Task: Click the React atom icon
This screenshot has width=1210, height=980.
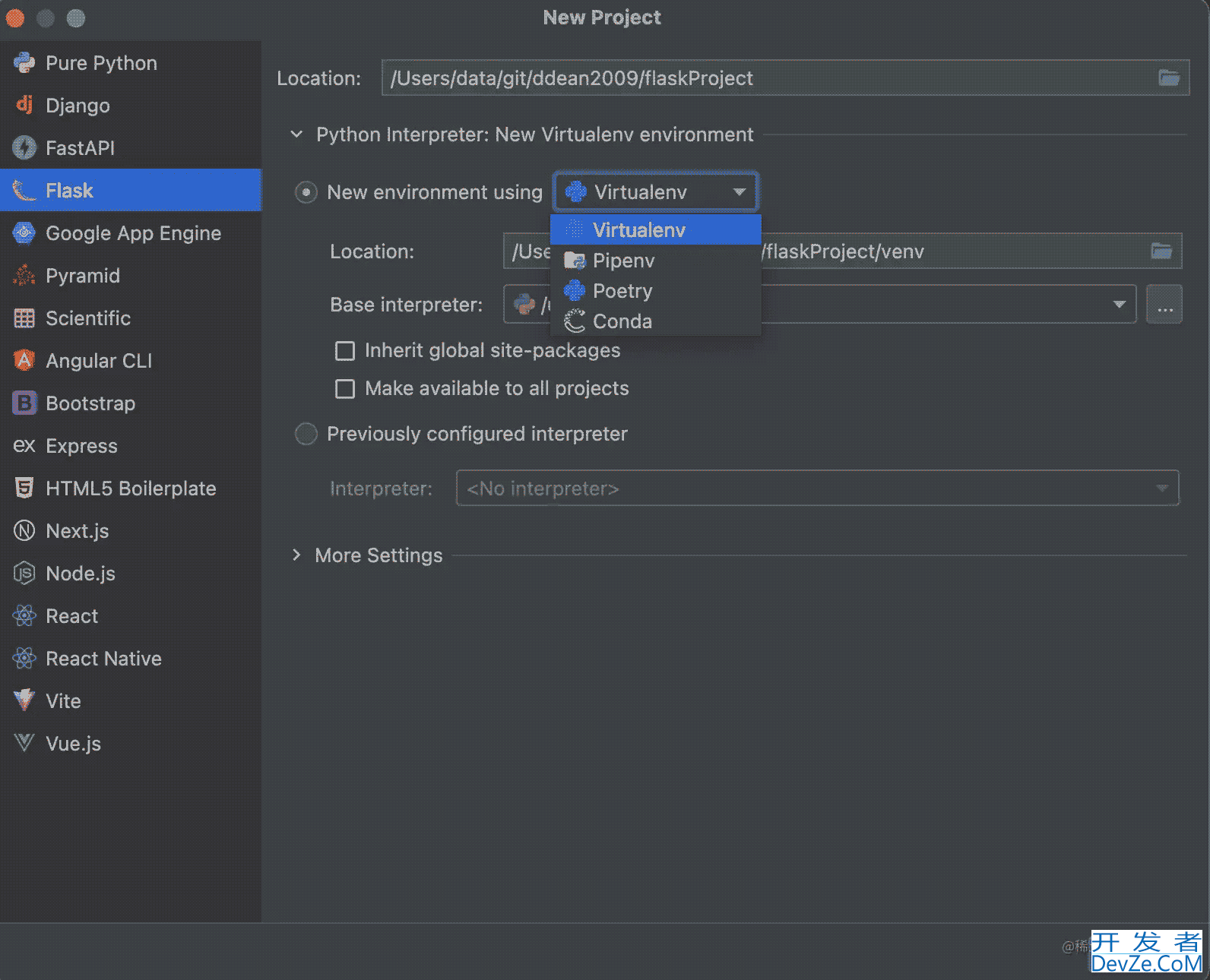Action: coord(24,615)
